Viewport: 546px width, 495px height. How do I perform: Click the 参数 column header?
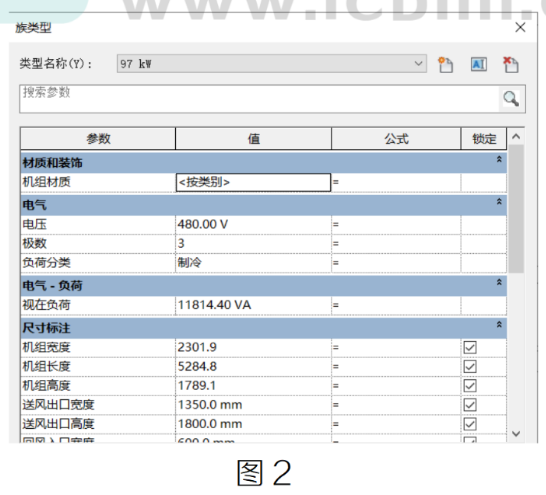coord(98,139)
